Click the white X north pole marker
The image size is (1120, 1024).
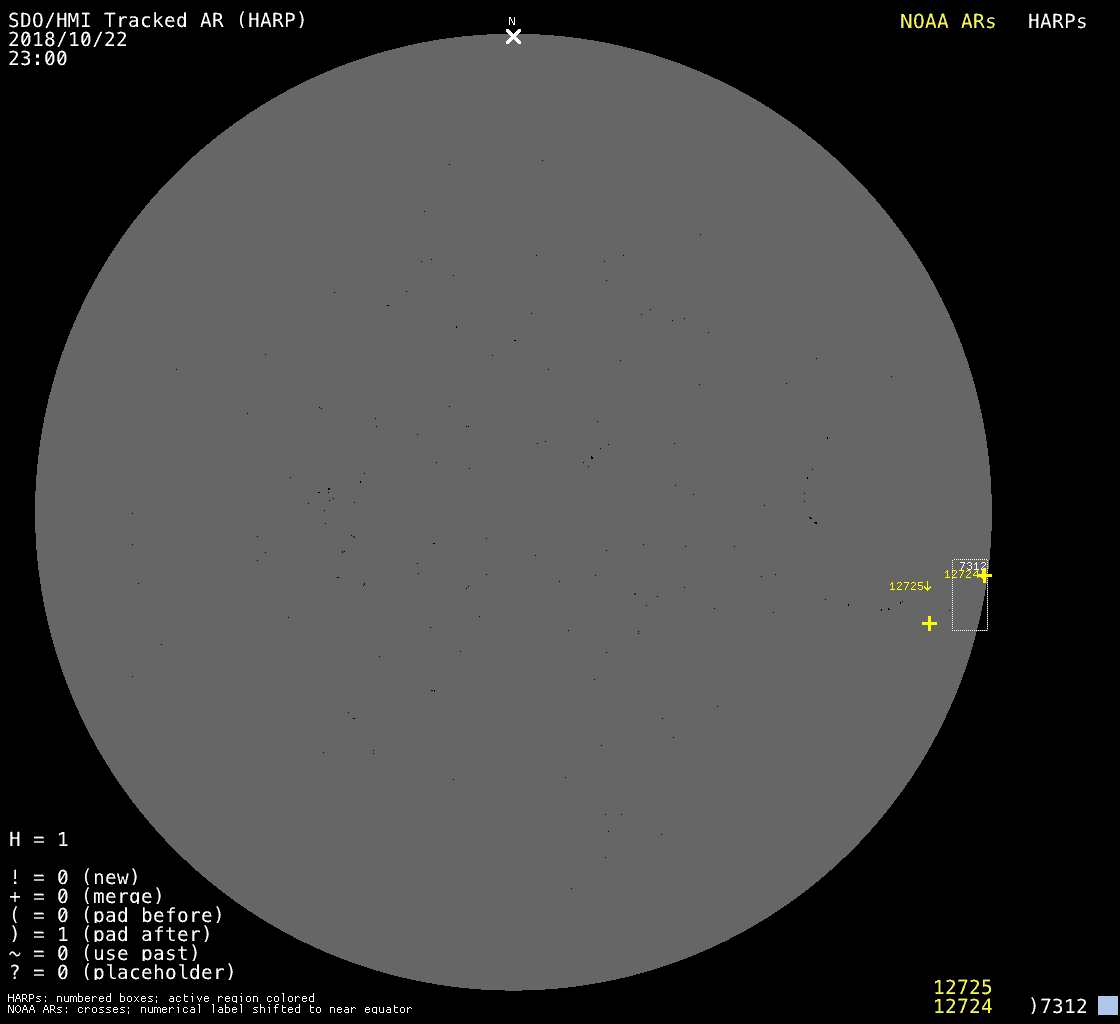tap(513, 37)
